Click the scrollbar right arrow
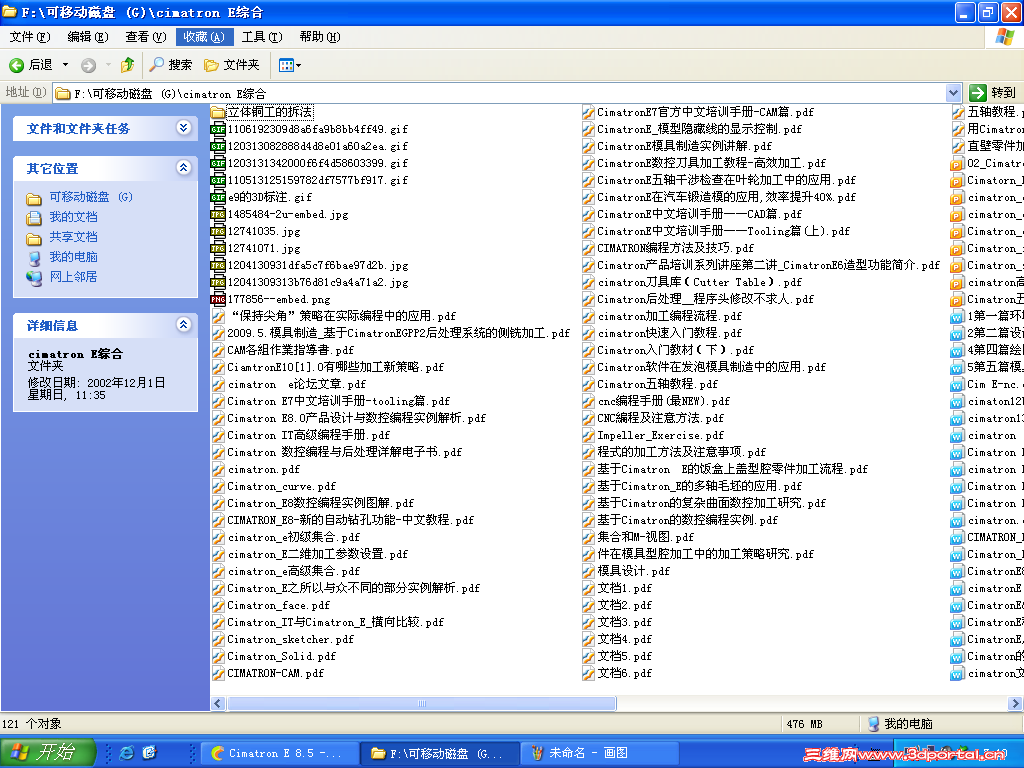Image resolution: width=1024 pixels, height=768 pixels. pyautogui.click(x=1014, y=703)
